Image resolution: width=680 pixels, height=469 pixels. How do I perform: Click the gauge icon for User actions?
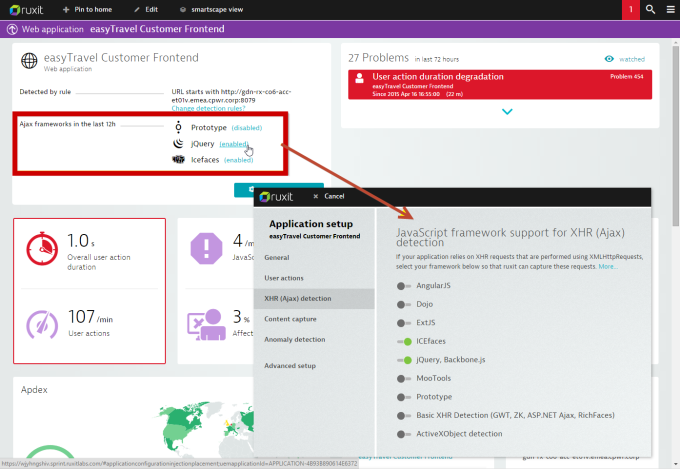click(x=42, y=325)
